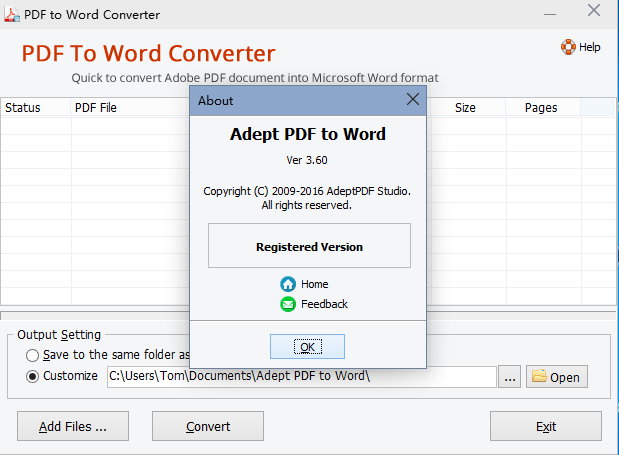
Task: Close the About dialog with X
Action: pos(413,99)
